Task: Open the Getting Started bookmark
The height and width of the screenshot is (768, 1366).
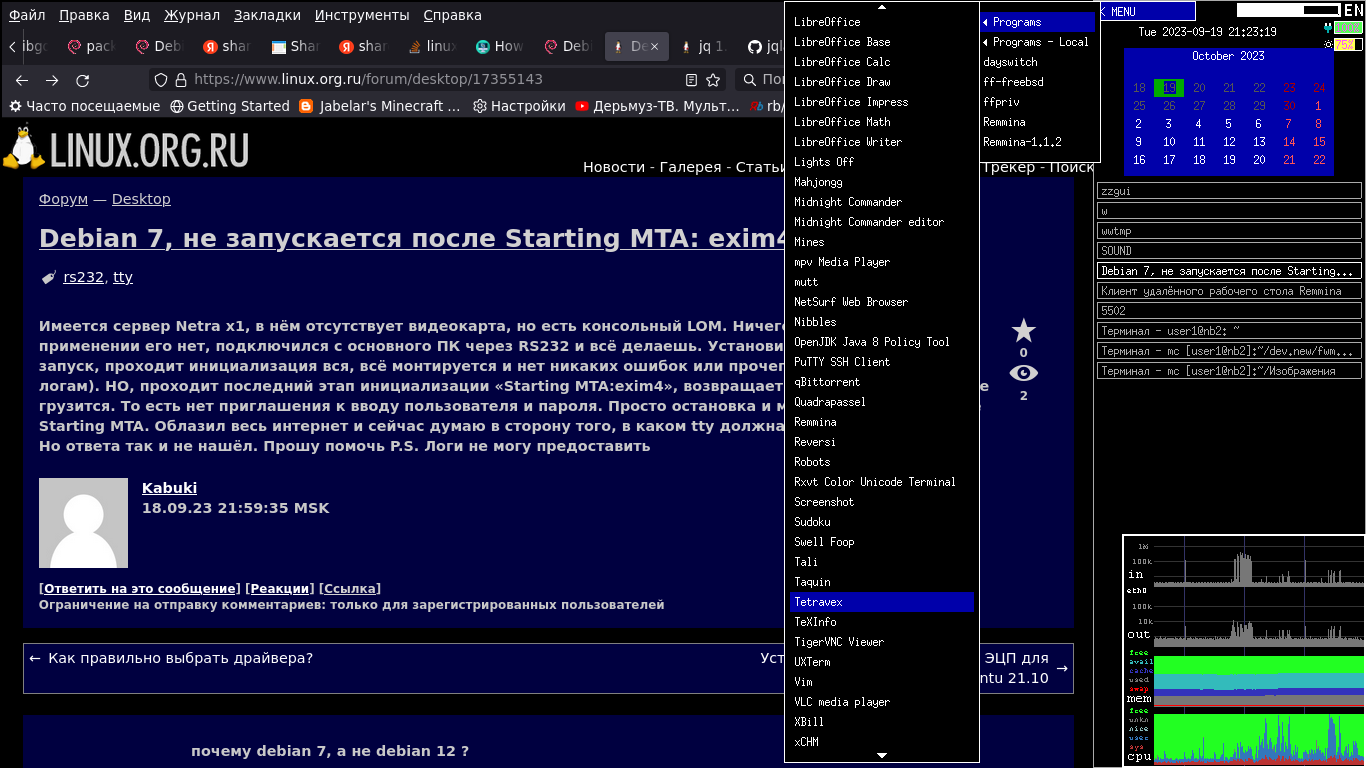Action: pyautogui.click(x=230, y=106)
